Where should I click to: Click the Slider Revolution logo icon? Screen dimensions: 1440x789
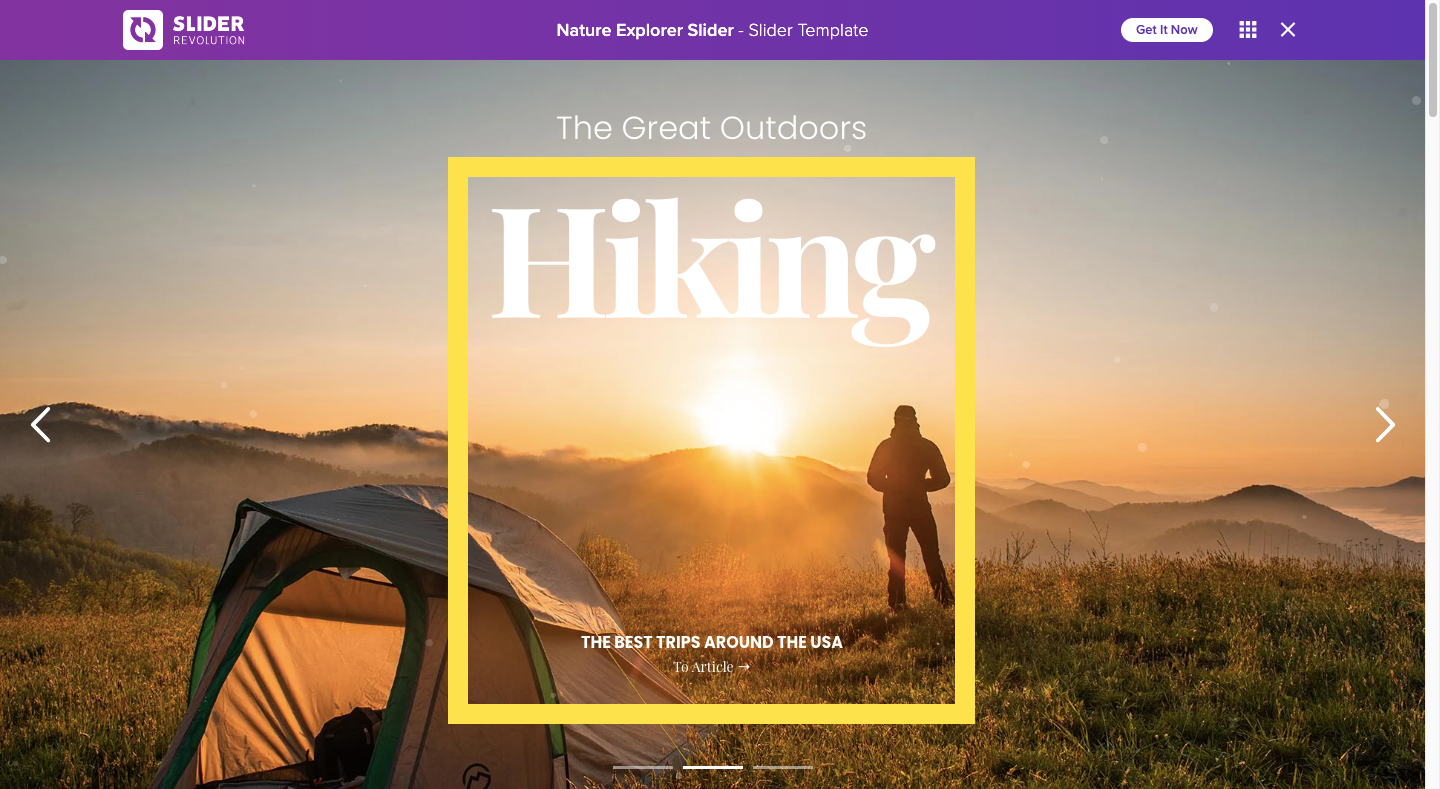[x=143, y=30]
